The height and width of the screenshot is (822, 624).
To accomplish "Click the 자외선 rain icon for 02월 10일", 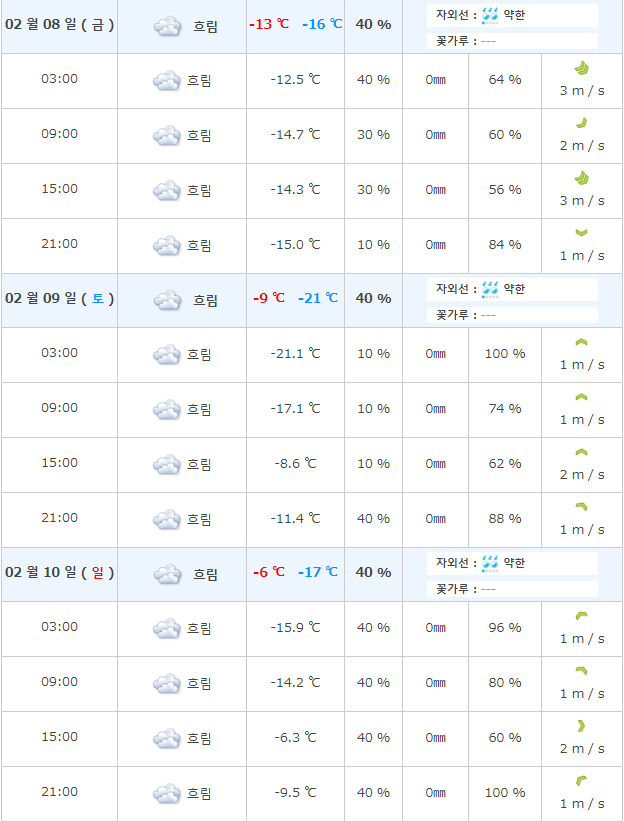I will pos(490,563).
